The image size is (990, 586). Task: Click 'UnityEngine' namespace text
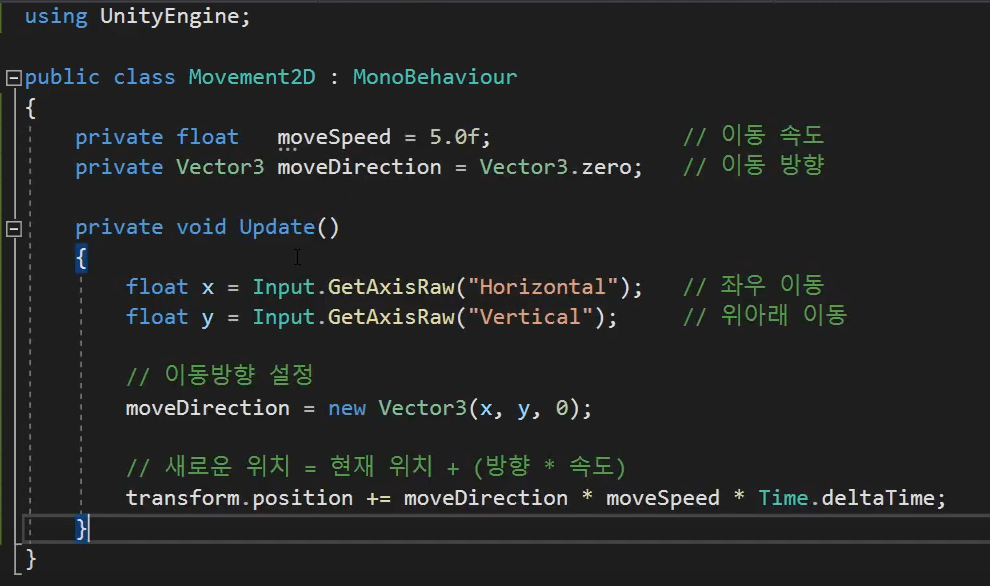coord(169,16)
